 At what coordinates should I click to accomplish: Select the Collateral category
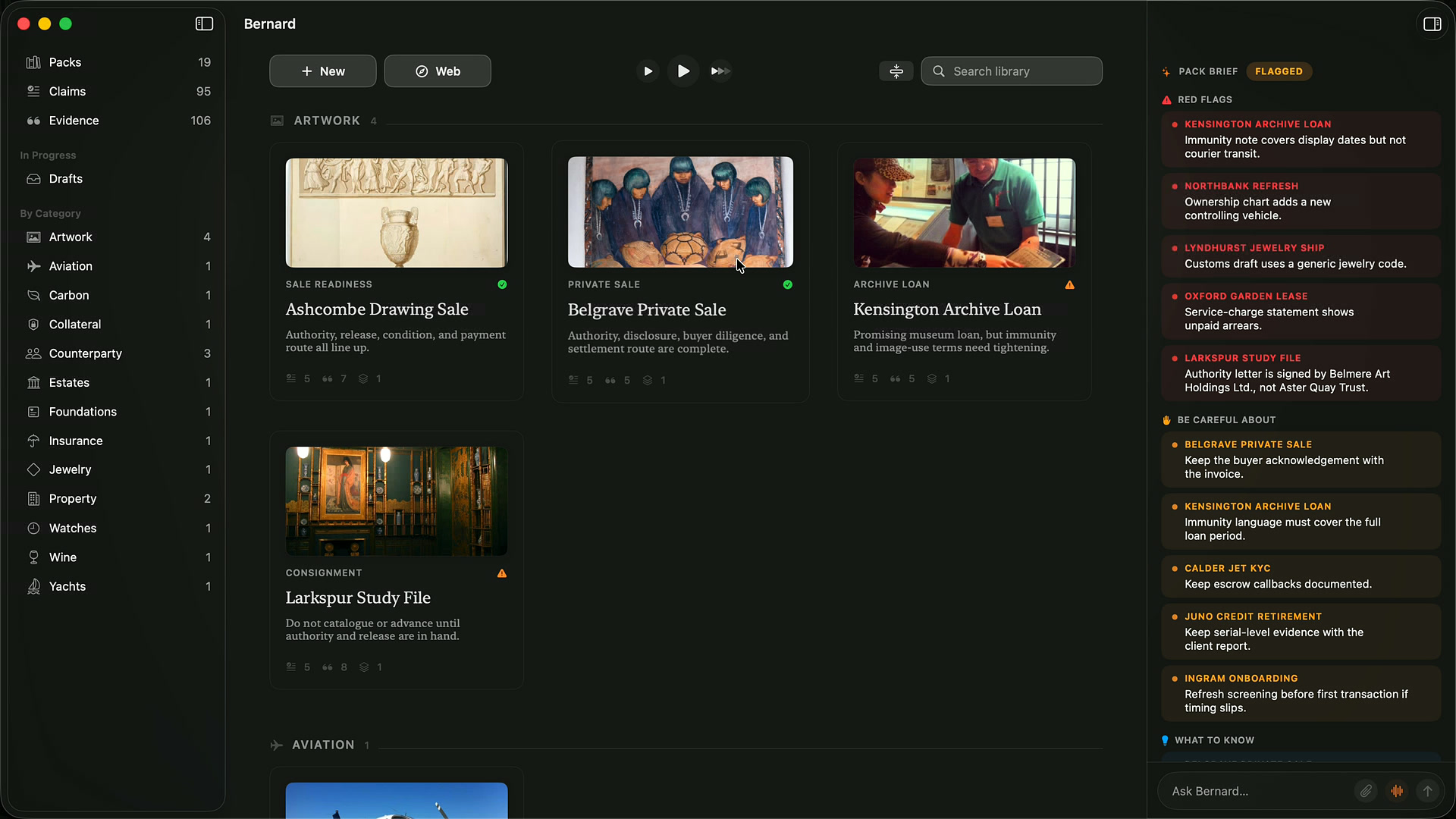coord(118,325)
